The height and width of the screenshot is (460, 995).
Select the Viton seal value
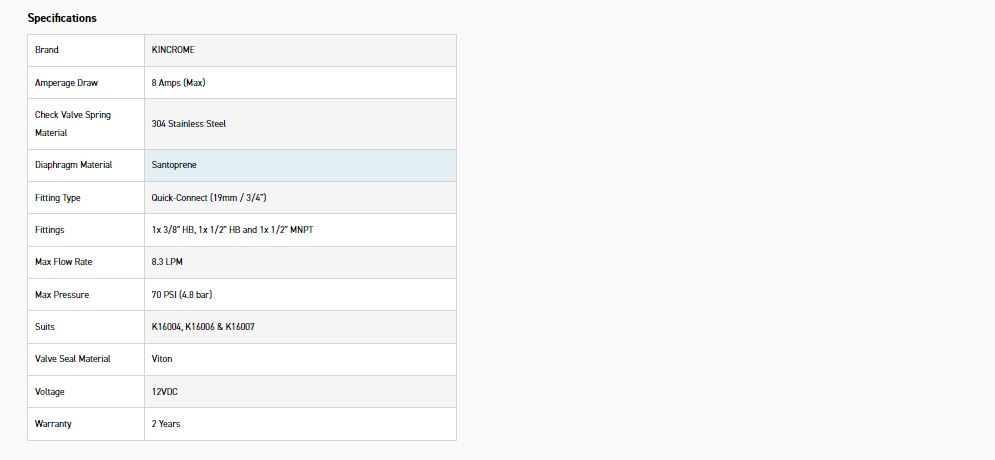click(x=162, y=359)
